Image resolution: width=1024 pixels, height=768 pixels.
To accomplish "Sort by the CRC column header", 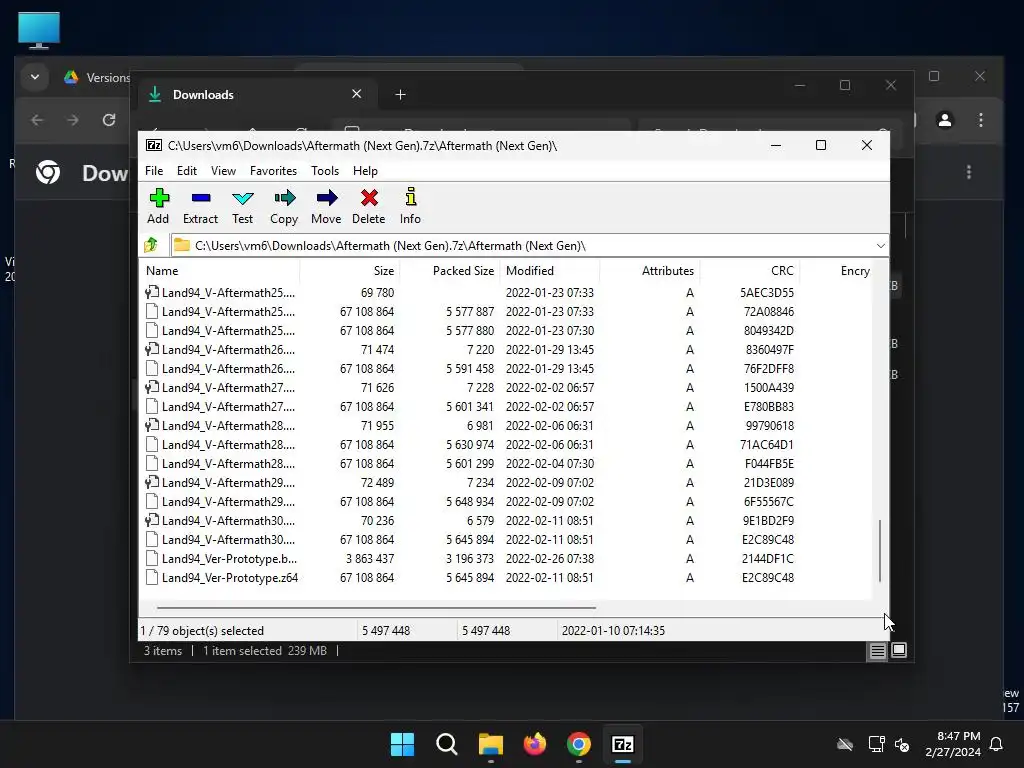I will click(750, 270).
